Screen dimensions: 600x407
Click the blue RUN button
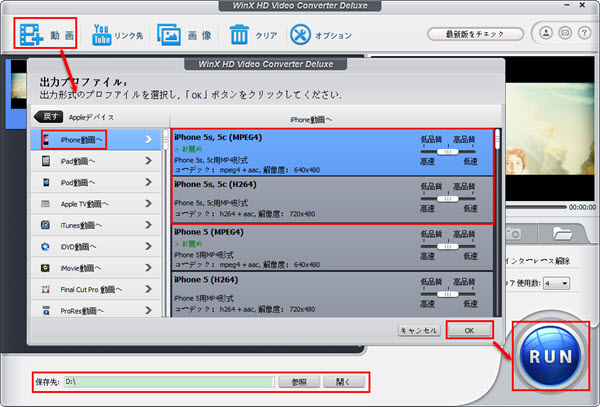[551, 356]
